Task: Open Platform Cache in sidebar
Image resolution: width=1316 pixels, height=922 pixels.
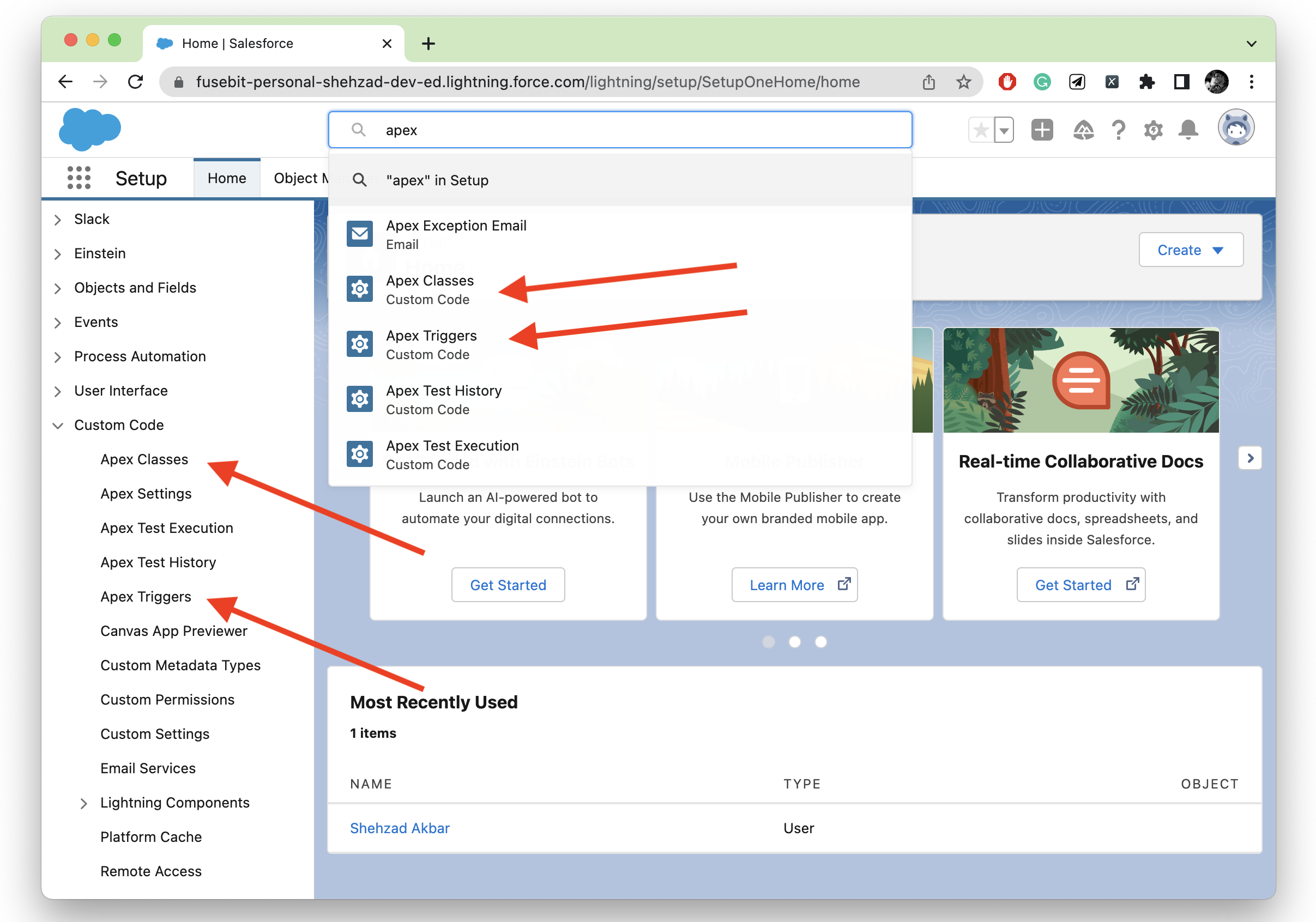Action: click(x=151, y=837)
